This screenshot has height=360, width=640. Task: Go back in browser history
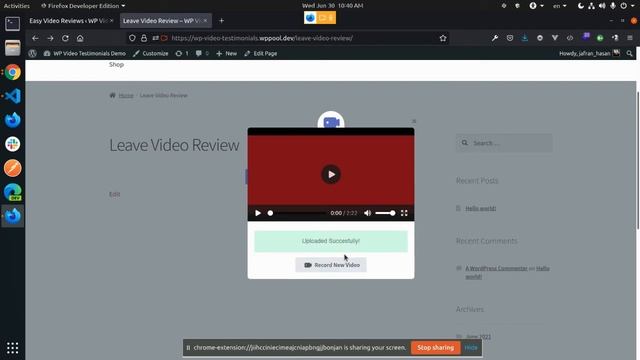[x=35, y=38]
